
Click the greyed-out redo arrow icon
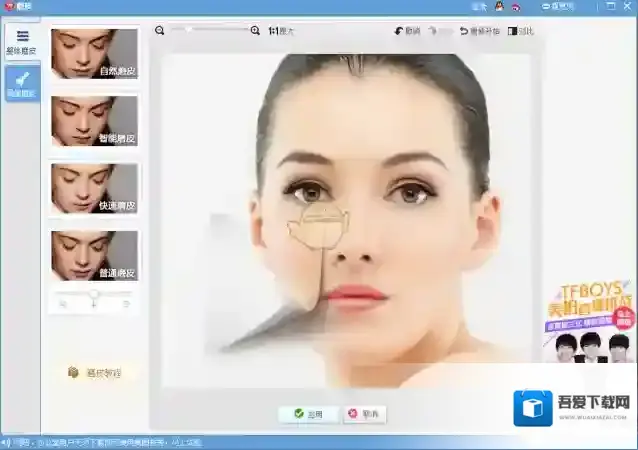434,31
